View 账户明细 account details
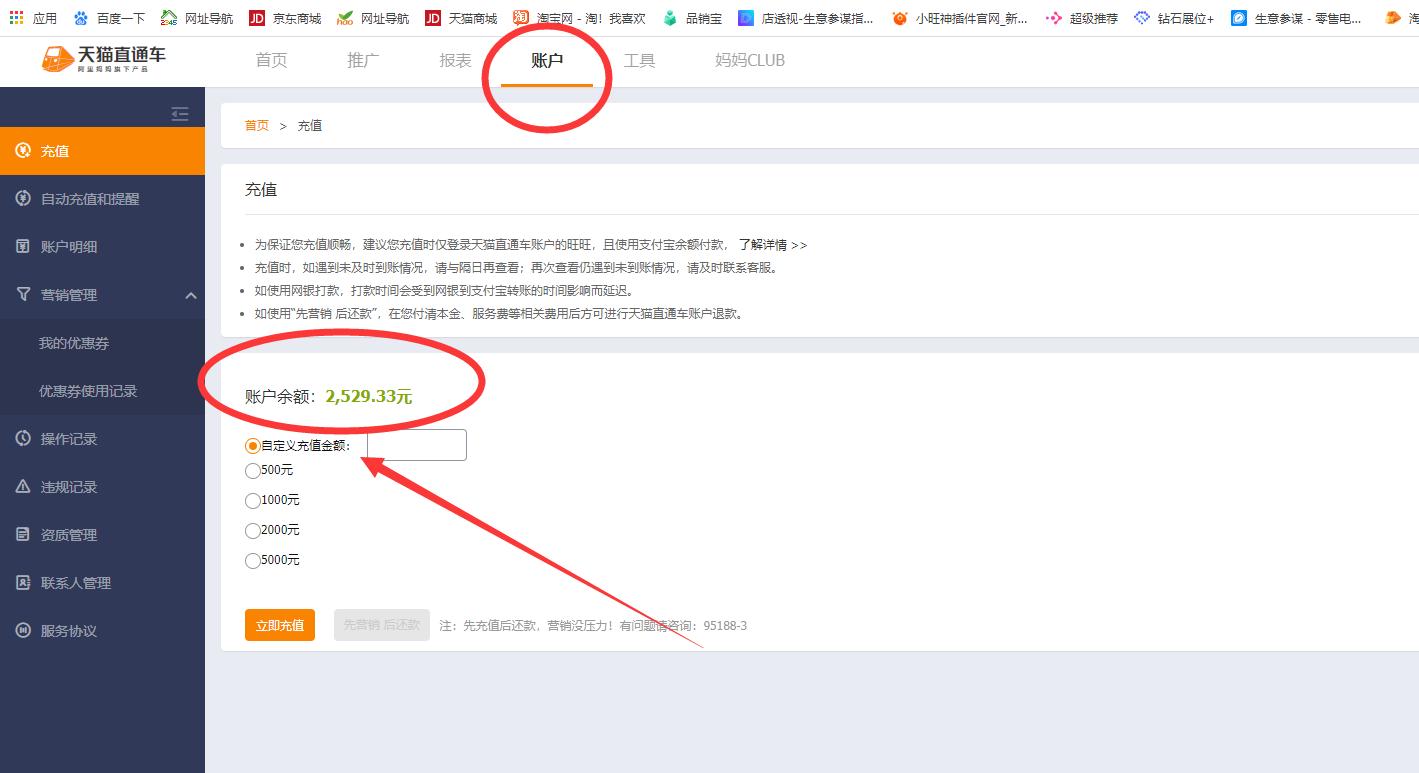This screenshot has height=773, width=1419. 72,246
